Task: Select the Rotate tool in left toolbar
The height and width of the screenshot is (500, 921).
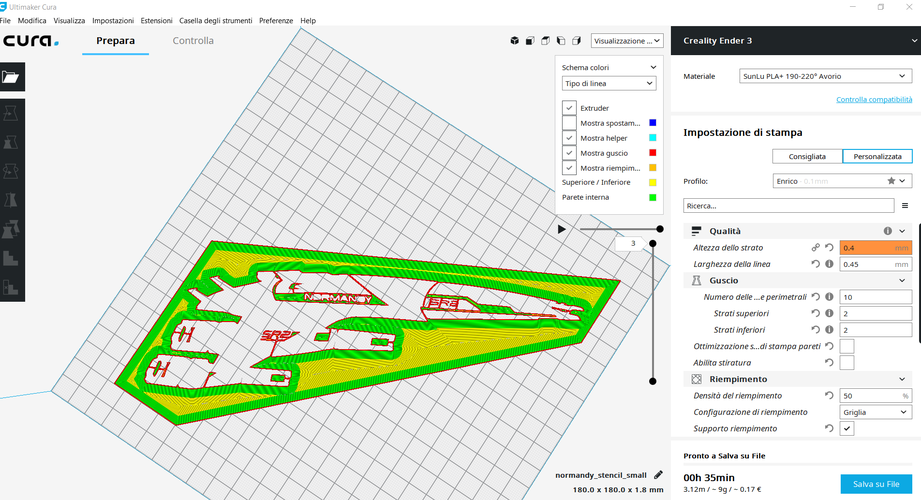Action: [11, 171]
